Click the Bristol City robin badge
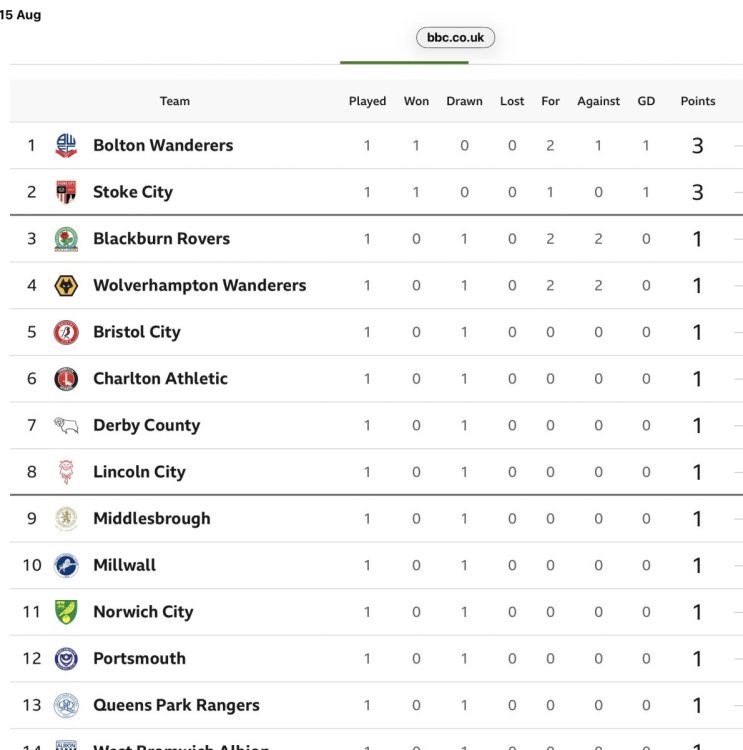The height and width of the screenshot is (750, 743). (x=66, y=332)
